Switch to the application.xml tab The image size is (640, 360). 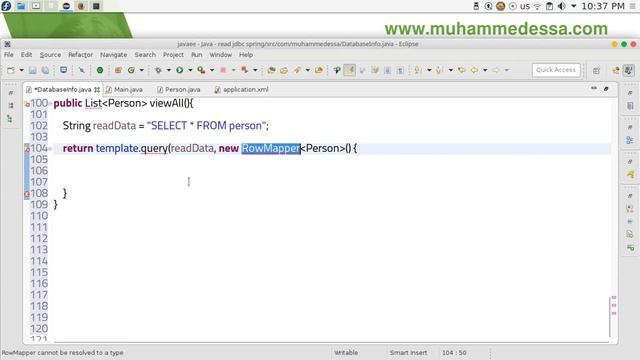point(242,89)
